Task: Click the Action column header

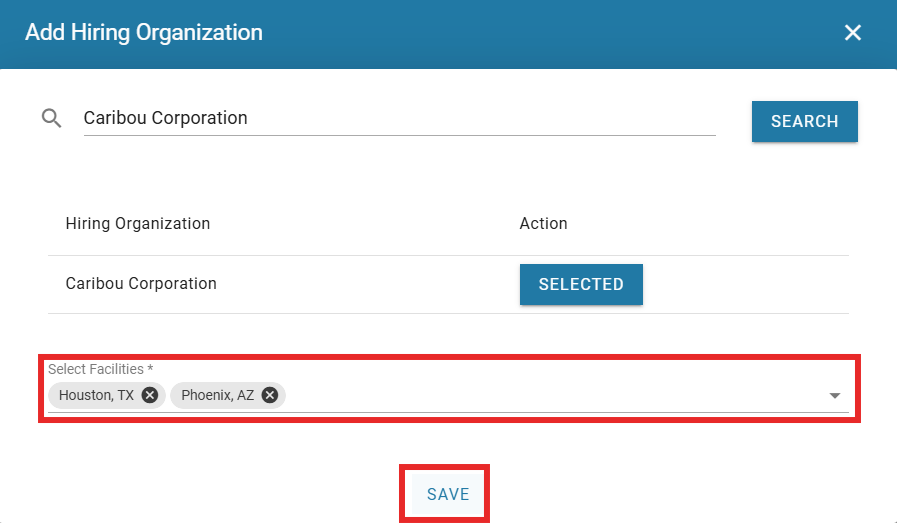Action: (x=543, y=223)
